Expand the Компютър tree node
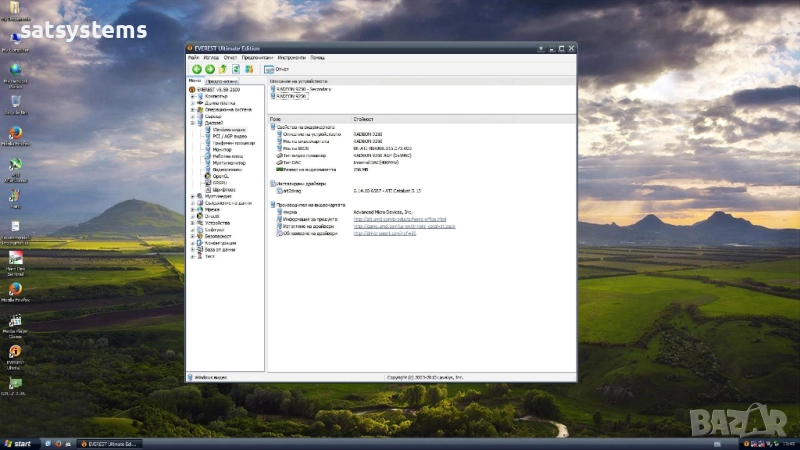 point(191,96)
